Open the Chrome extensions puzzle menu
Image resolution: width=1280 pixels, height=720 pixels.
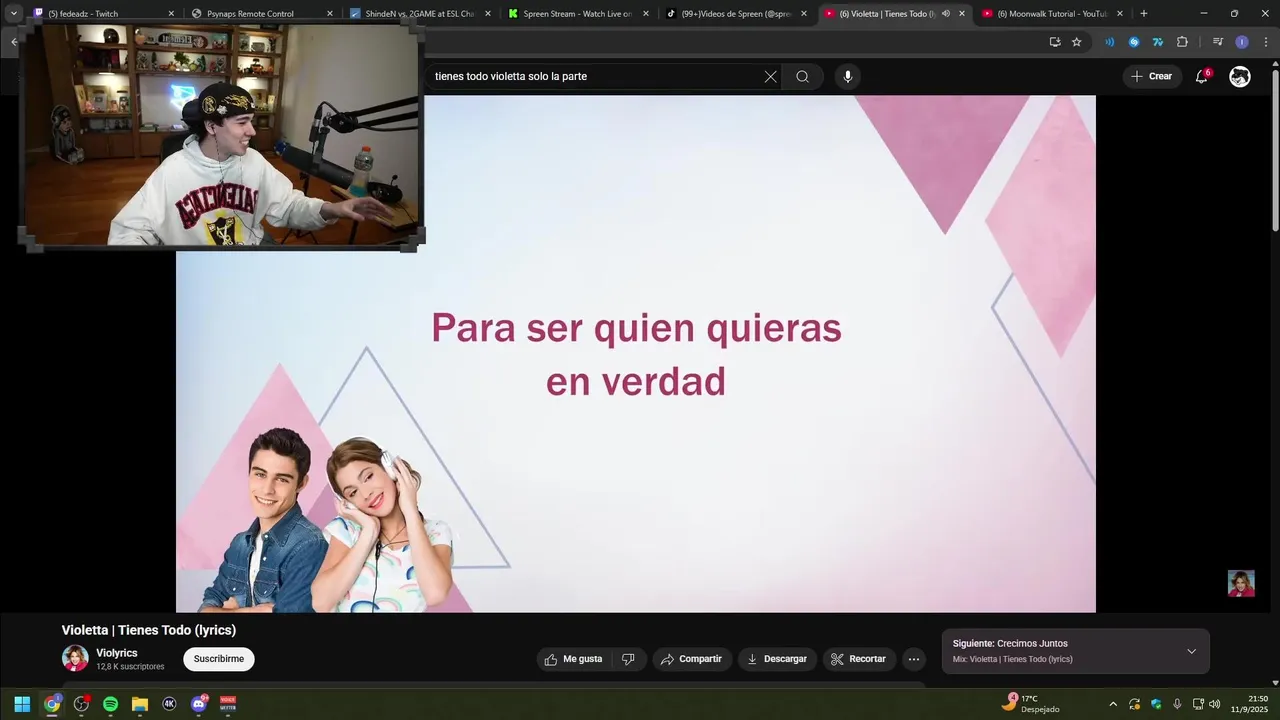click(x=1182, y=42)
